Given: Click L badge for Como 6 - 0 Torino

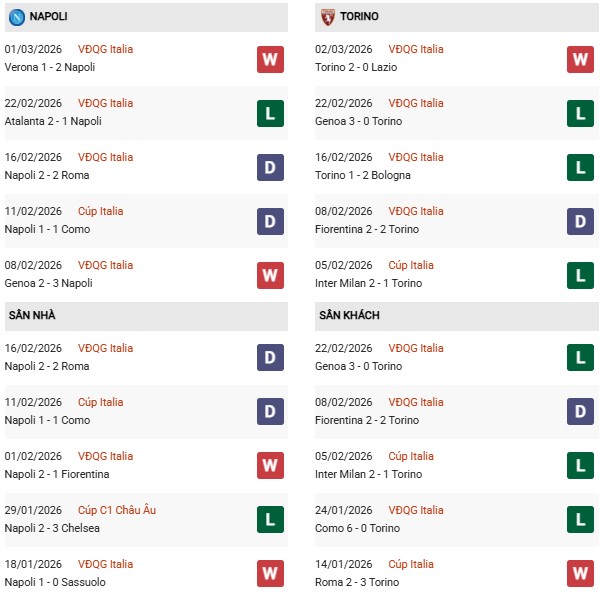Looking at the screenshot, I should coord(581,520).
